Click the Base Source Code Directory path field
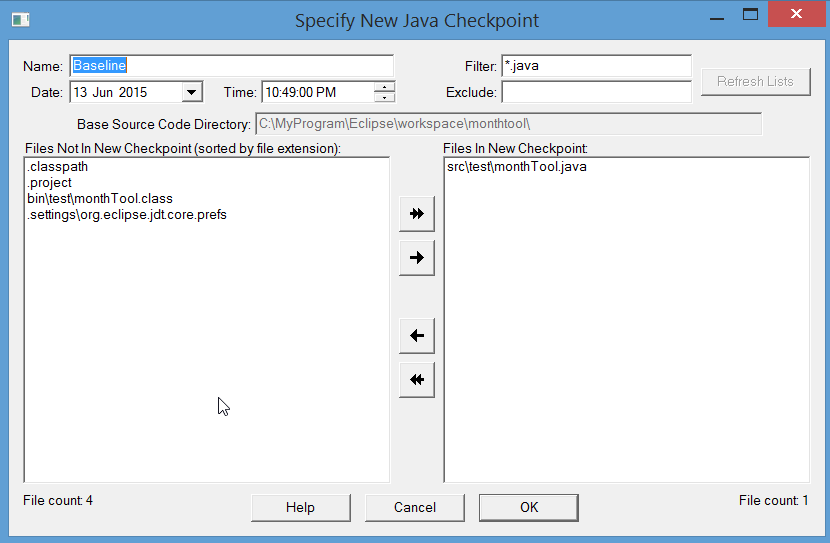 click(509, 124)
